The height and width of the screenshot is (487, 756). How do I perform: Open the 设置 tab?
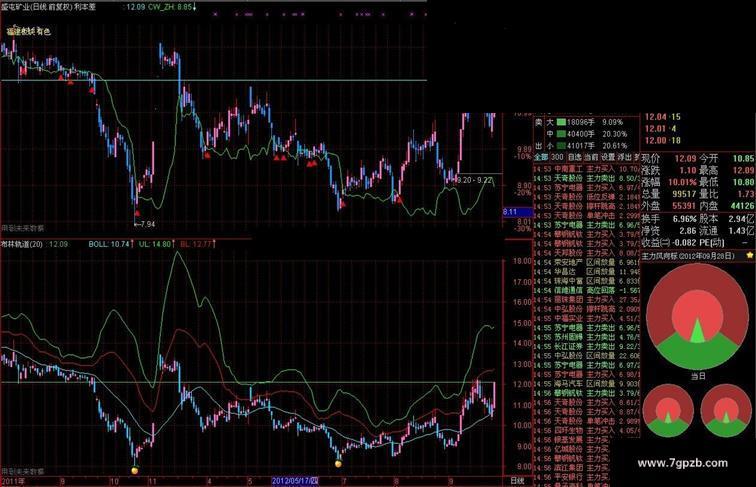608,157
